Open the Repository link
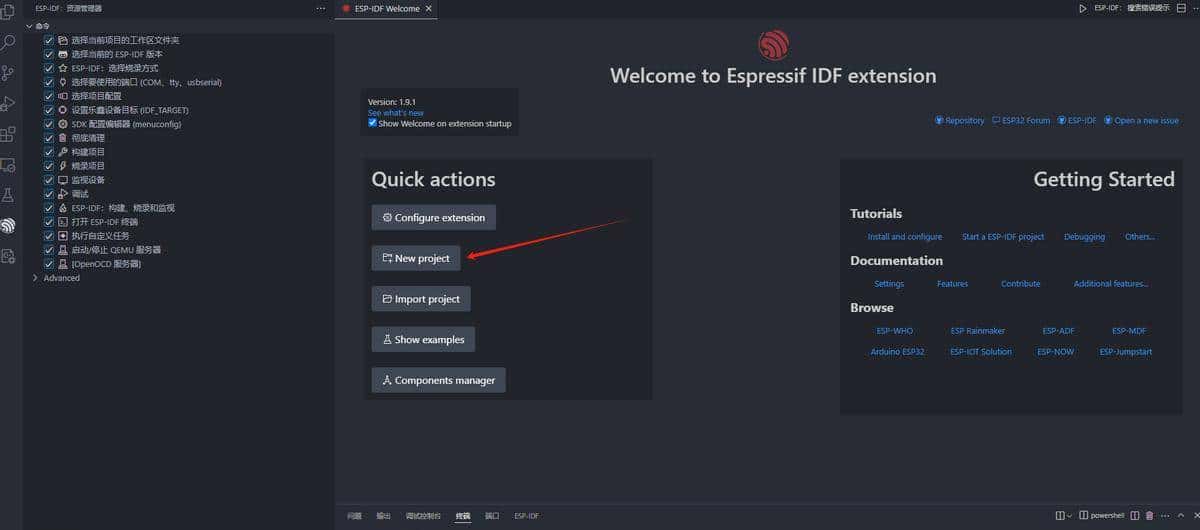 (960, 120)
